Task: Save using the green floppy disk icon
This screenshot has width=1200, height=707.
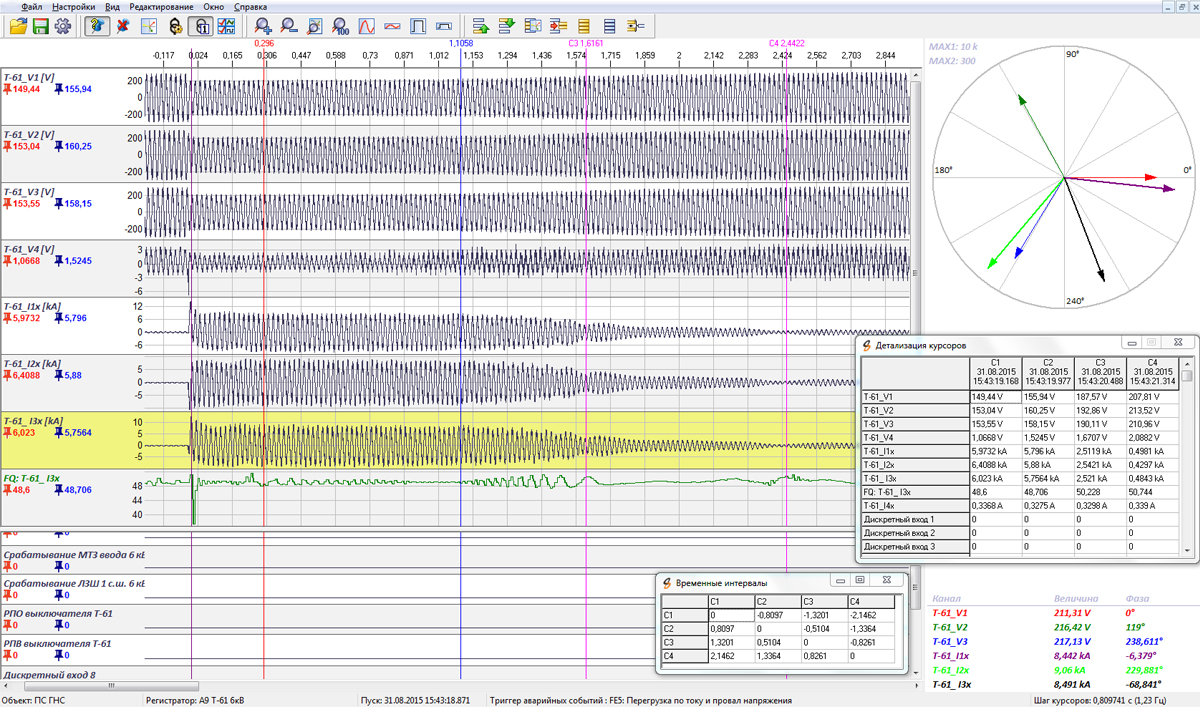Action: coord(40,26)
